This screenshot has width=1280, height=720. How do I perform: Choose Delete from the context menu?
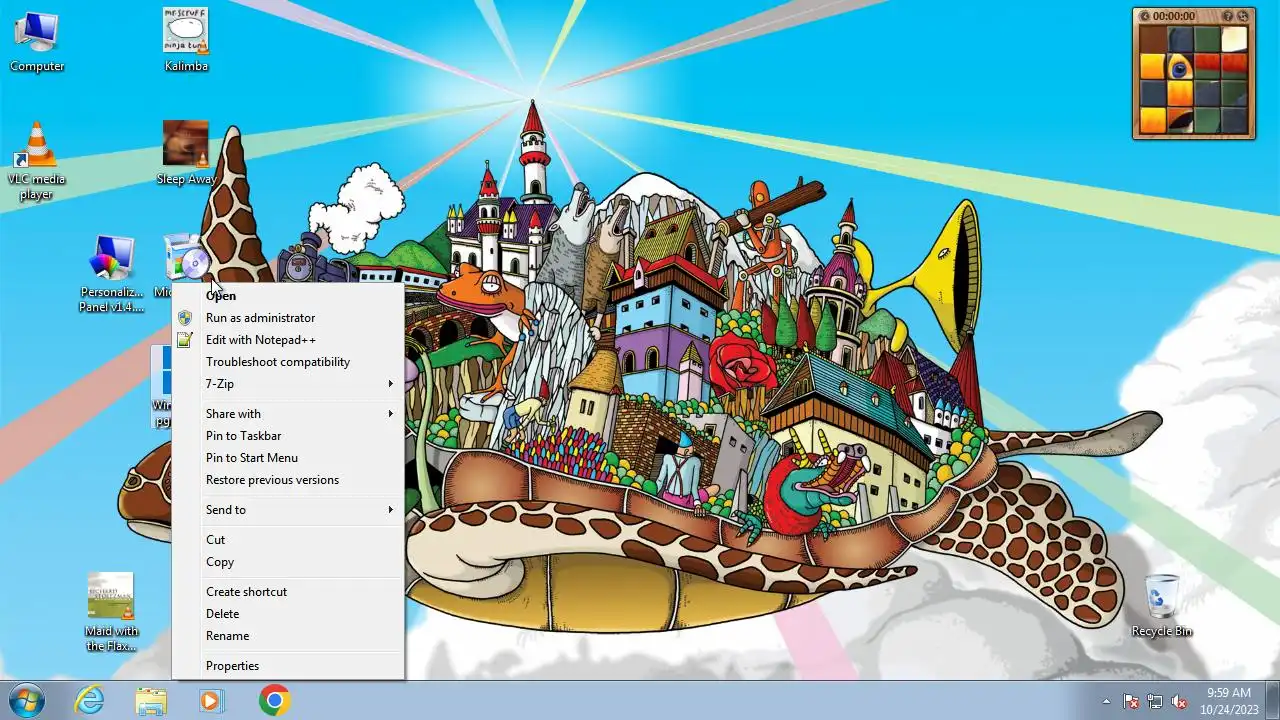[288, 614]
